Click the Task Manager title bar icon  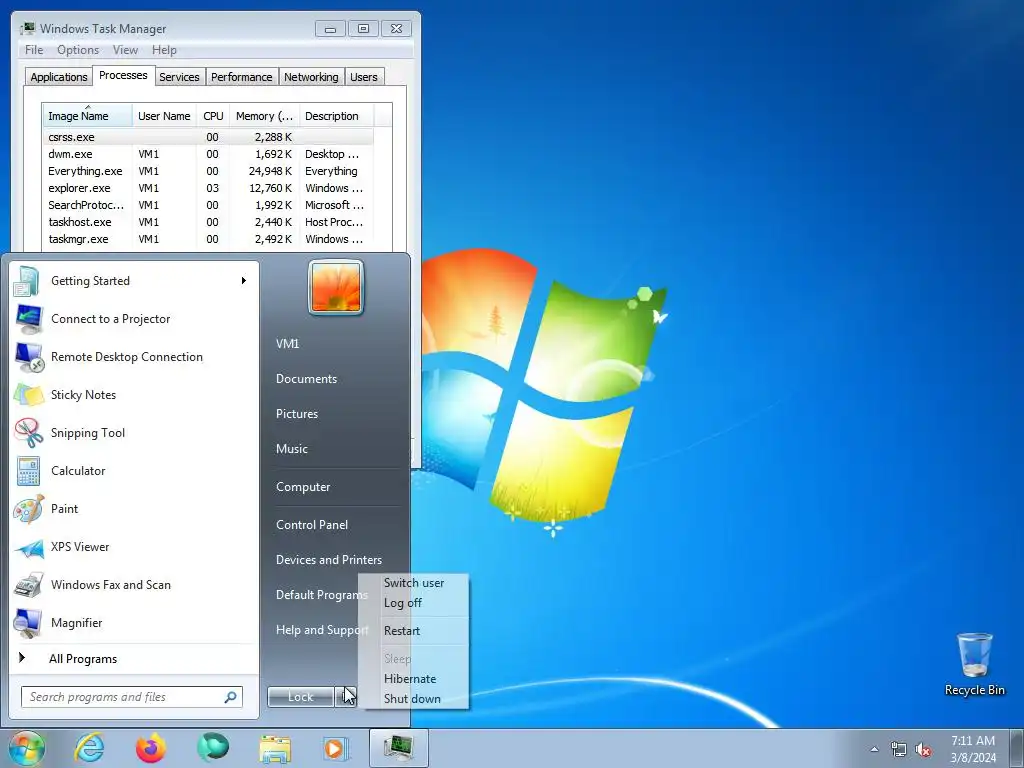(27, 28)
